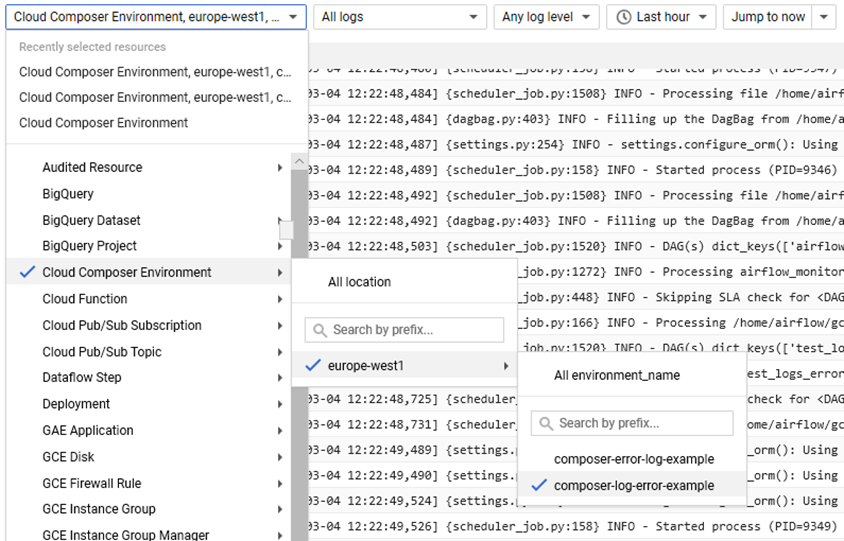Expand the GAE Application submenu arrow
The image size is (844, 541).
click(280, 430)
